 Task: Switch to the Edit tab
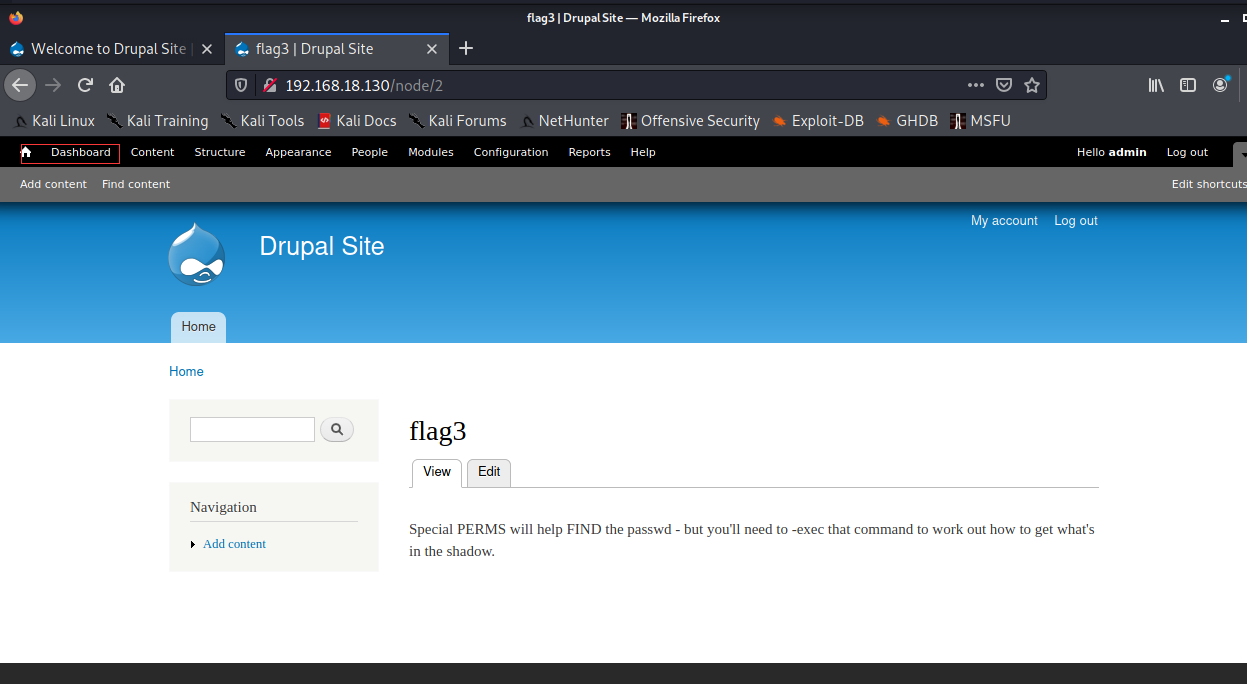(x=489, y=472)
